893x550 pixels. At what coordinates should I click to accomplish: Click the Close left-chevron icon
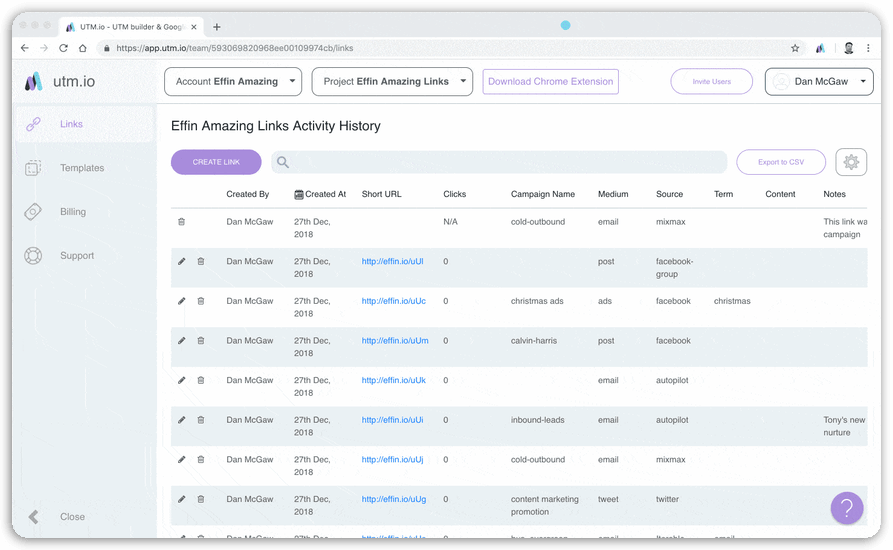[x=34, y=517]
